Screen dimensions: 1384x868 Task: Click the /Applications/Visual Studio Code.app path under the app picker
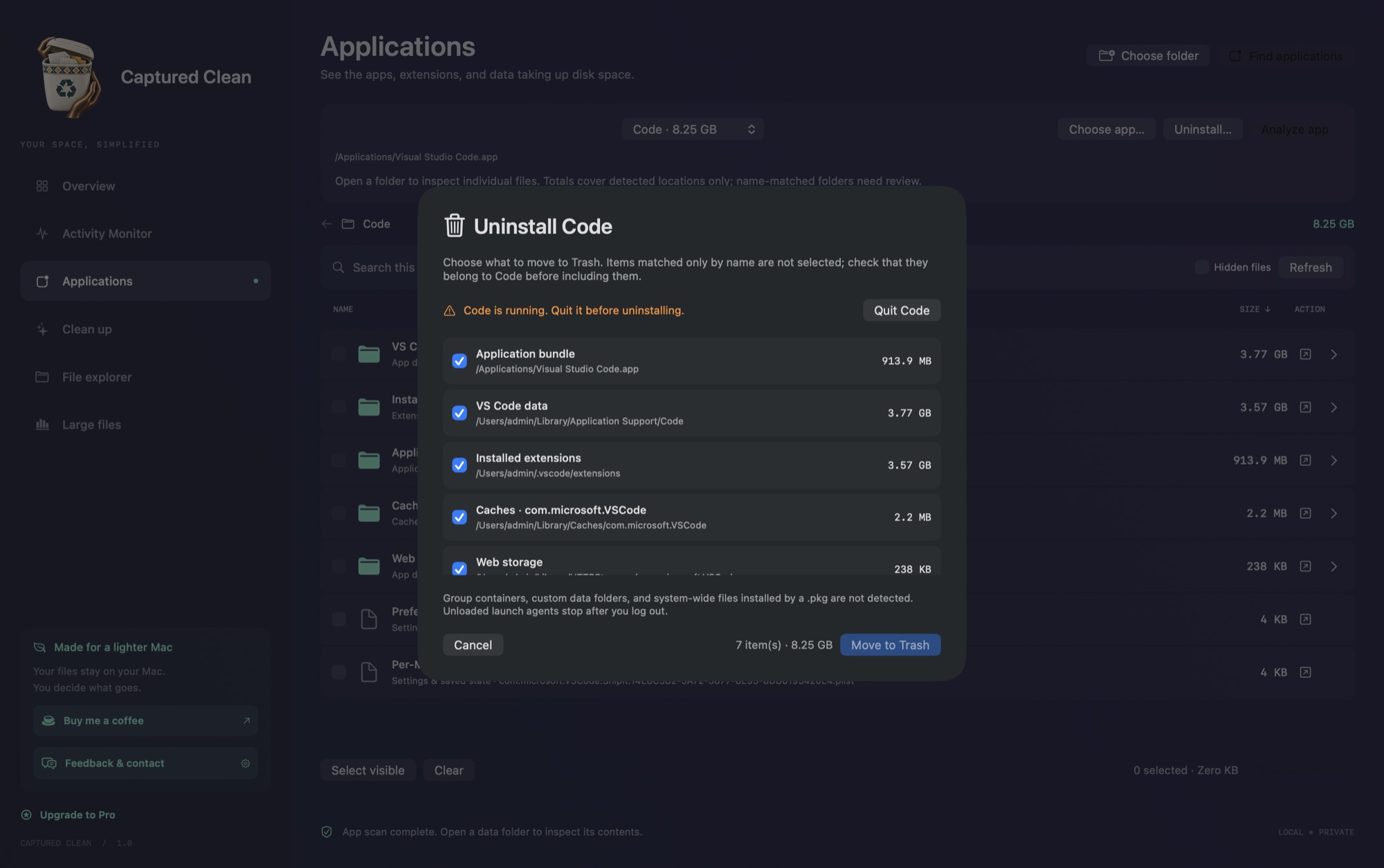pos(416,157)
